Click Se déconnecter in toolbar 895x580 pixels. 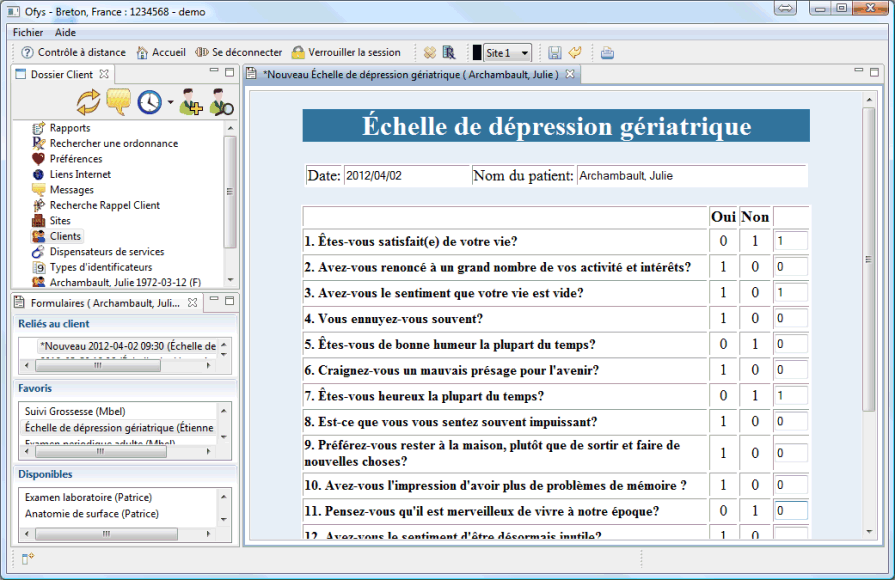click(239, 53)
